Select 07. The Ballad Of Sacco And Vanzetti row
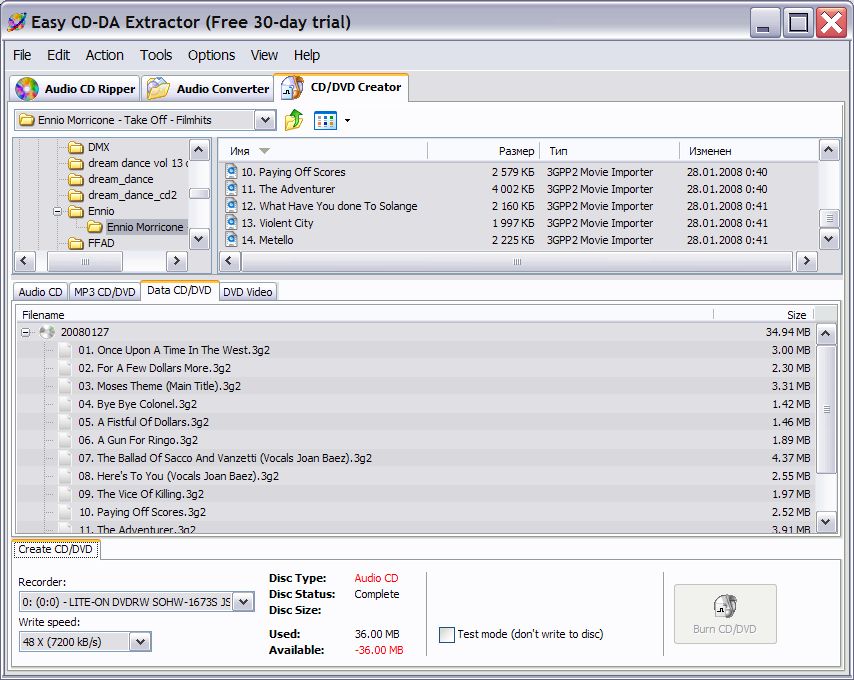Viewport: 854px width, 680px height. coord(415,458)
